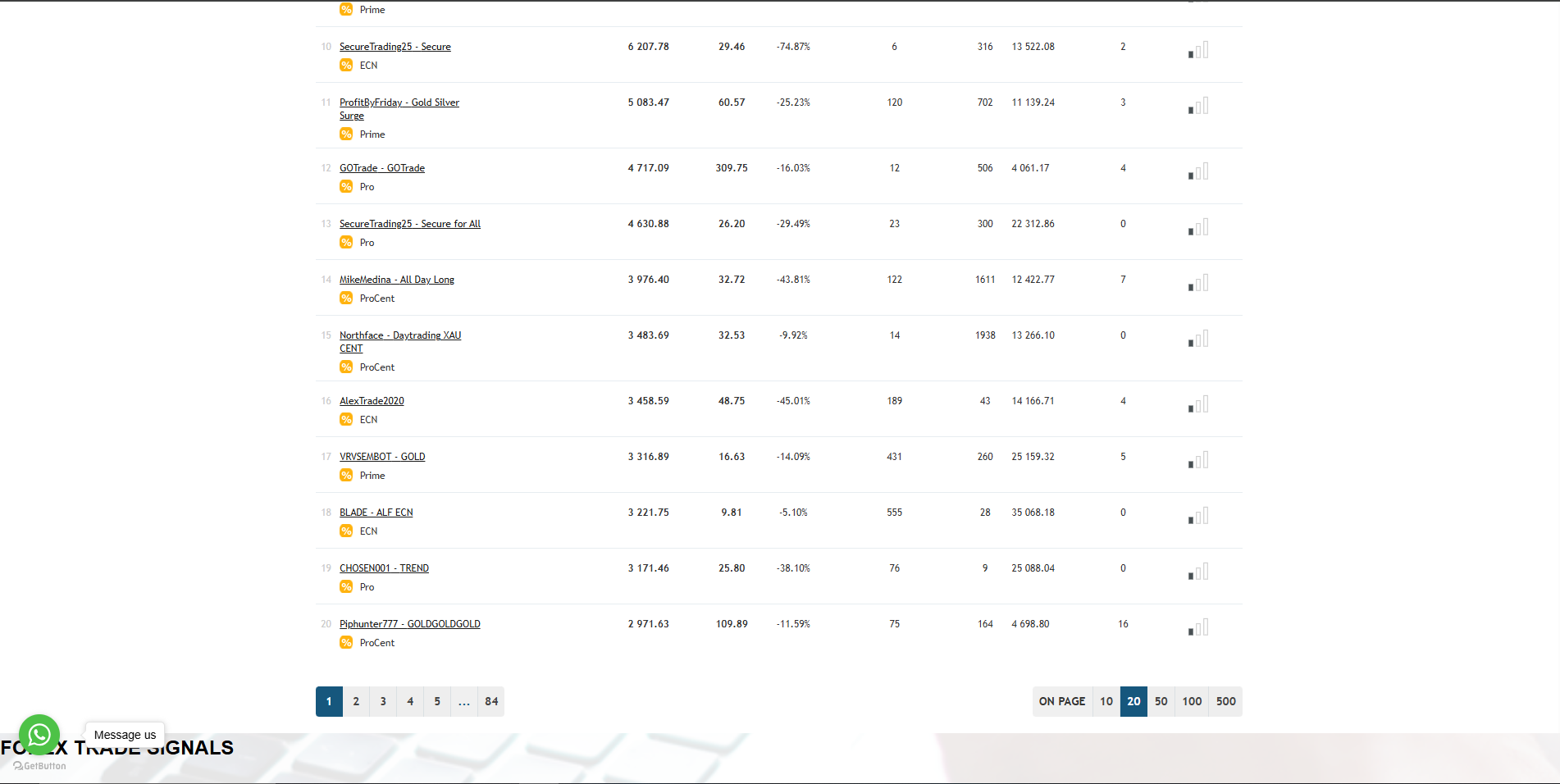Screen dimensions: 1560x784
Task: Open ProfitByFriday - Gold Silver Surge link
Action: [399, 103]
